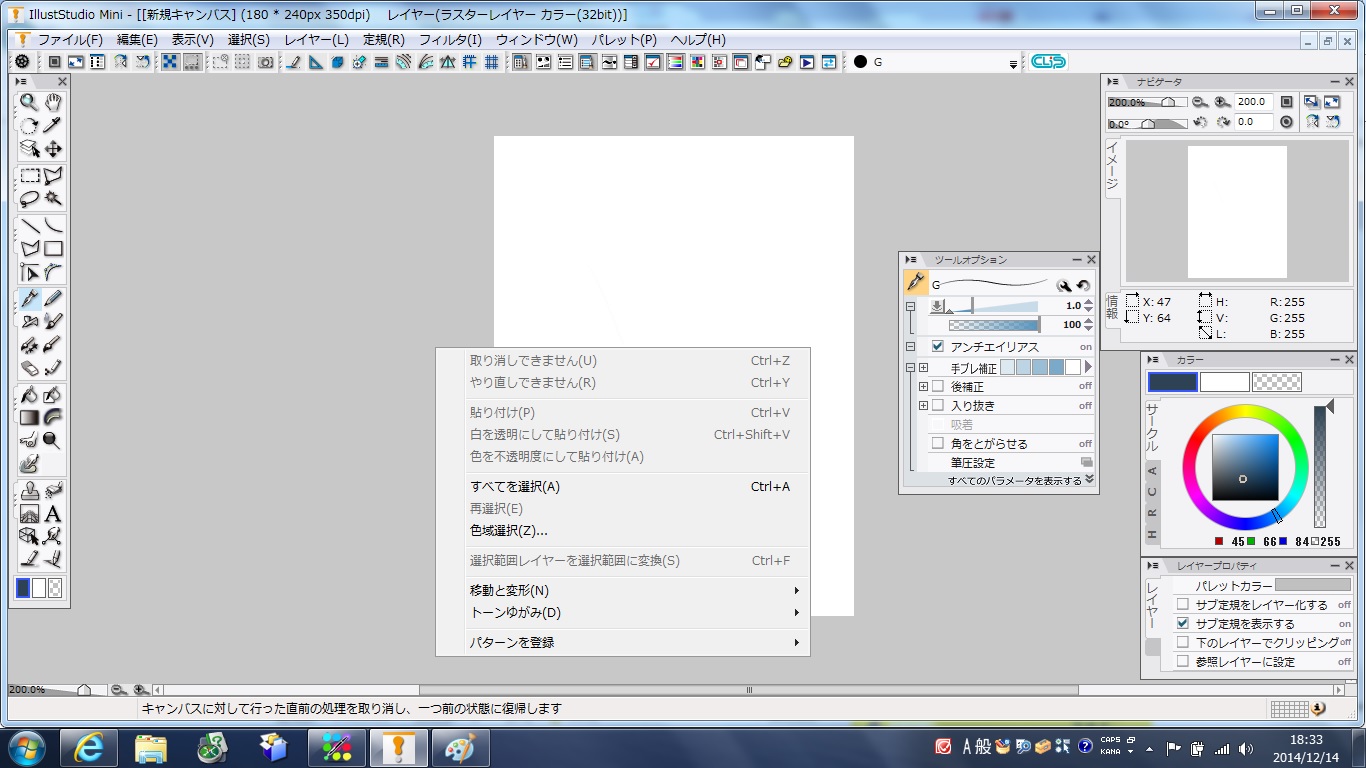Expand the 後補正 settings tree node
This screenshot has width=1366, height=768.
[x=923, y=386]
